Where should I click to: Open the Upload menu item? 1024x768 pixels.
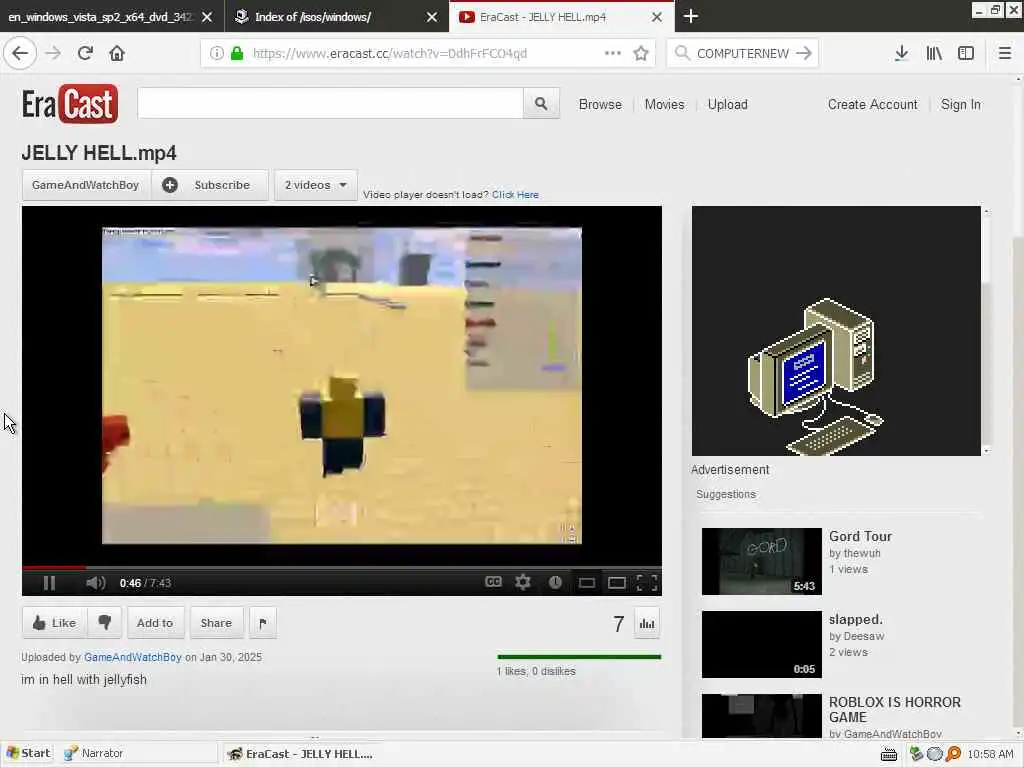click(728, 104)
